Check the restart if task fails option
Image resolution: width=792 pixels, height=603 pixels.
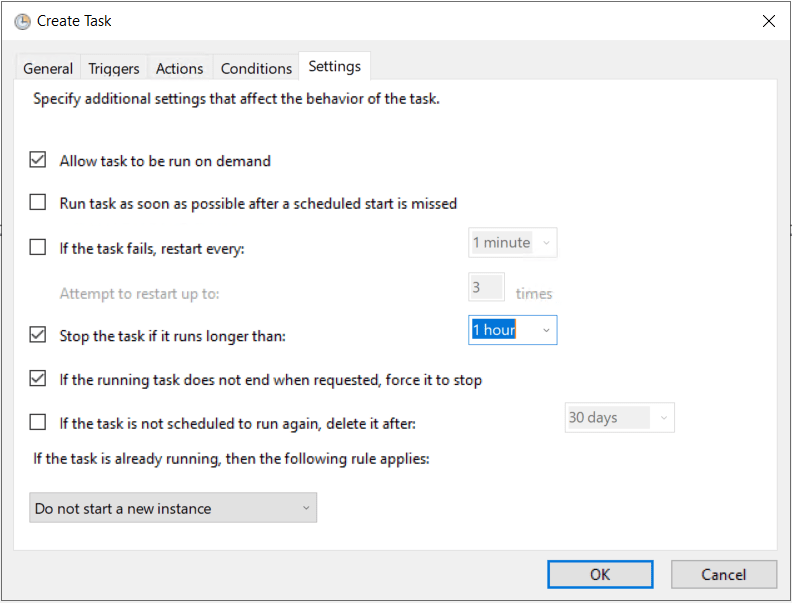pos(38,247)
